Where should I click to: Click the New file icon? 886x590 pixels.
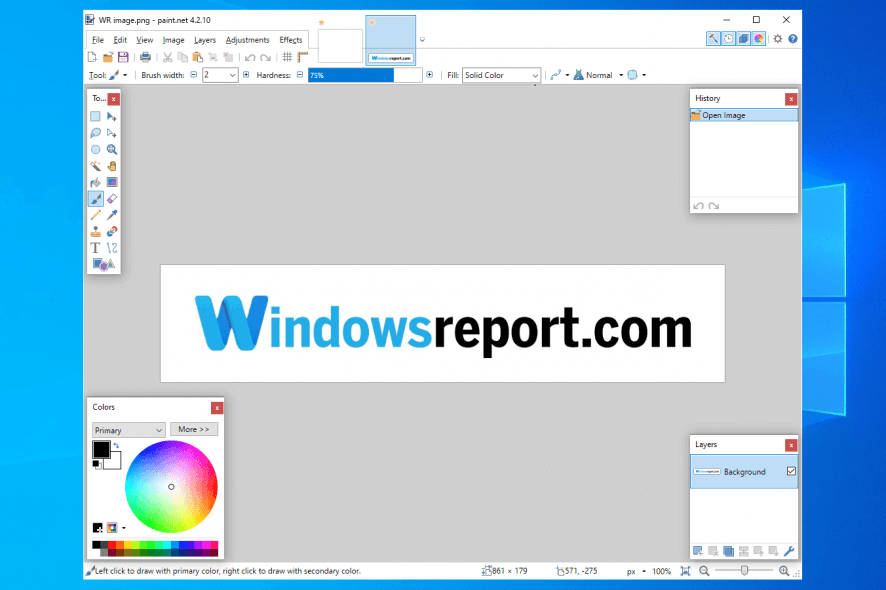click(93, 57)
